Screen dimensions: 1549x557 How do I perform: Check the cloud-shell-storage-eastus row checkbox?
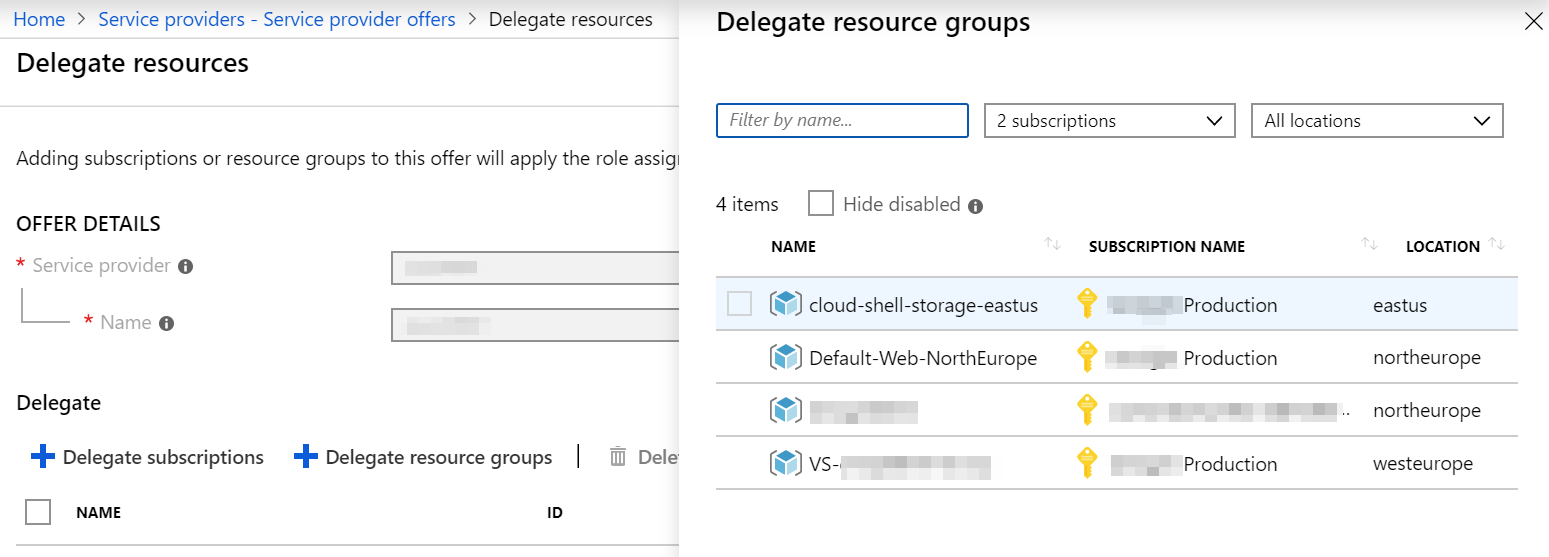pyautogui.click(x=739, y=304)
